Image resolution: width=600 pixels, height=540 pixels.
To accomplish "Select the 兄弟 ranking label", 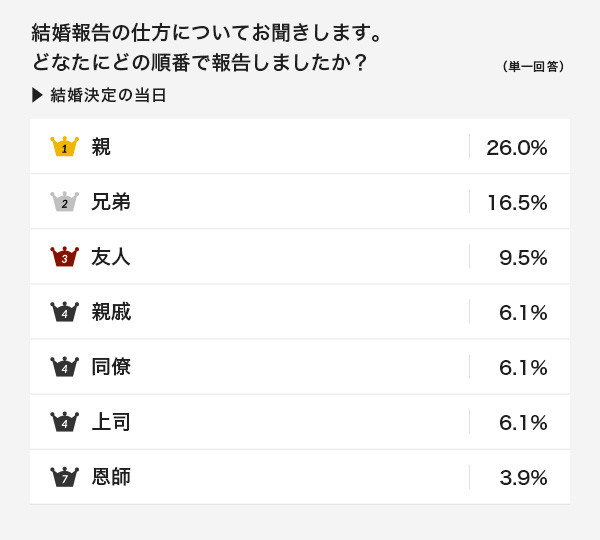I will tap(111, 202).
